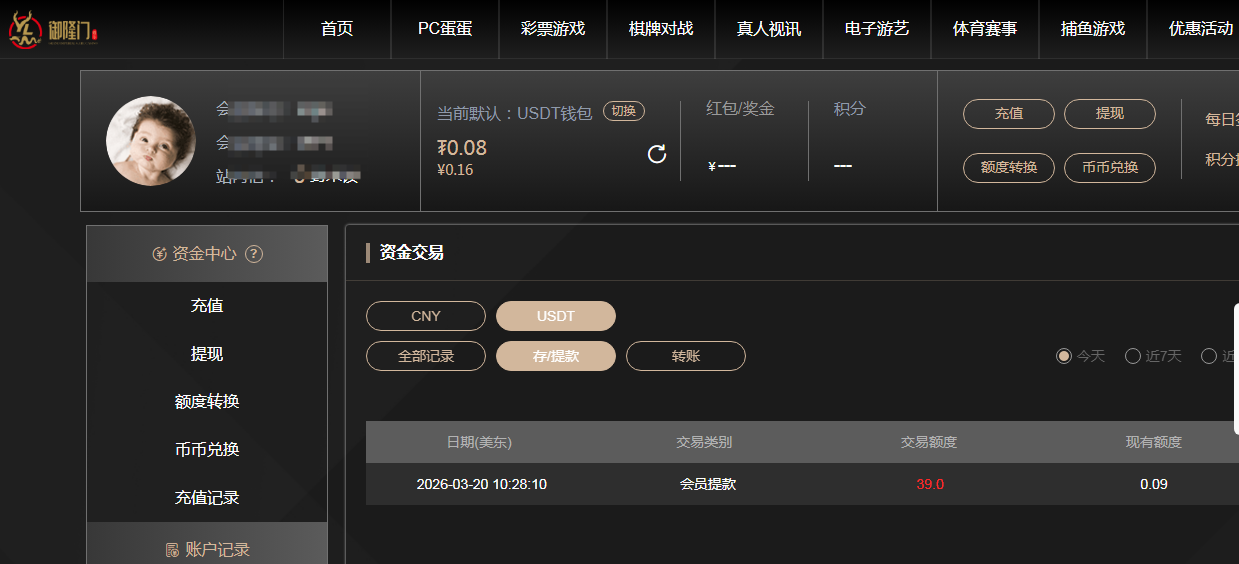The width and height of the screenshot is (1239, 564).
Task: Click the 会员提款 transaction type cell
Action: tap(708, 484)
